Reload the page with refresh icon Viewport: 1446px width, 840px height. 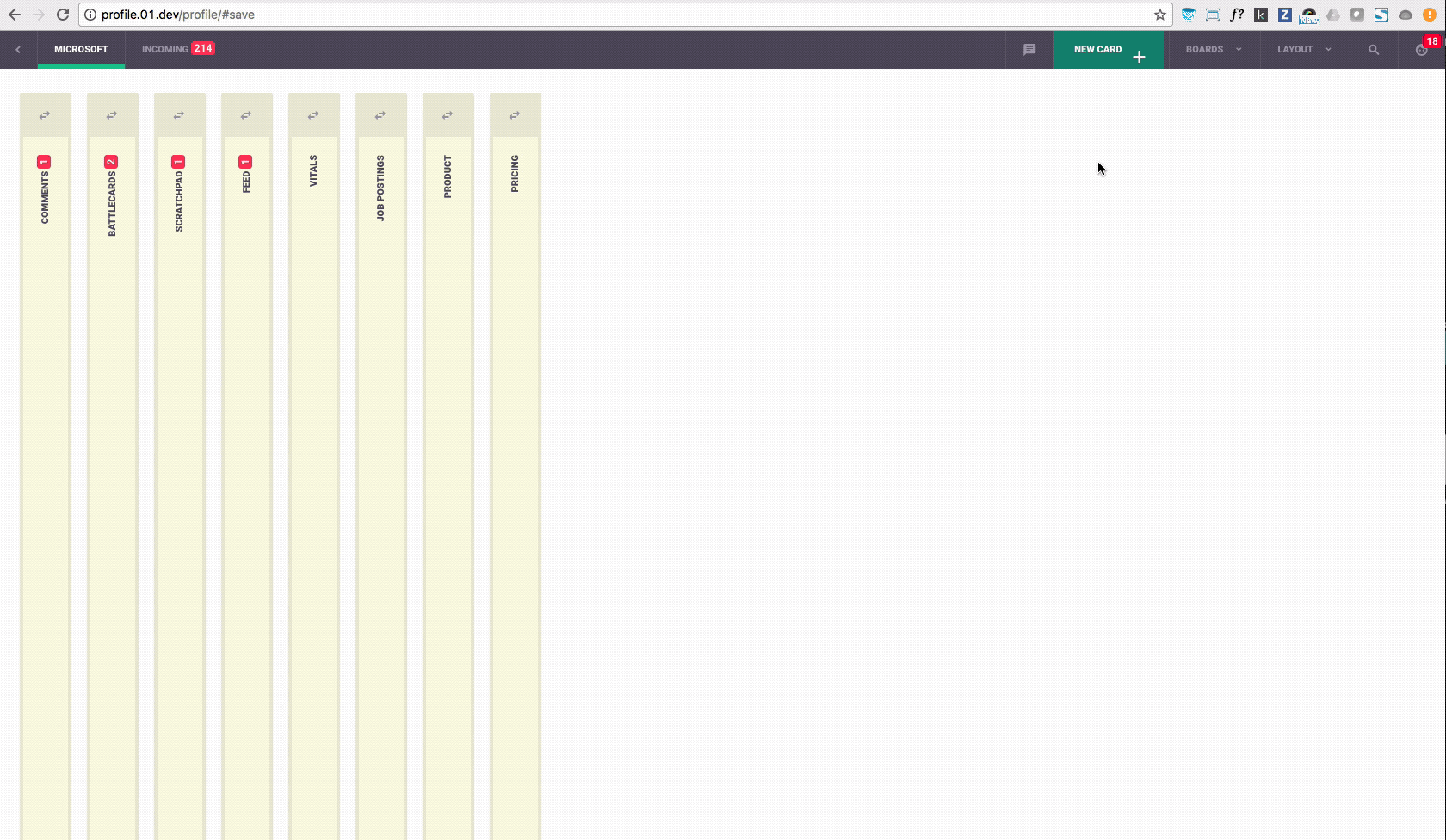point(63,15)
